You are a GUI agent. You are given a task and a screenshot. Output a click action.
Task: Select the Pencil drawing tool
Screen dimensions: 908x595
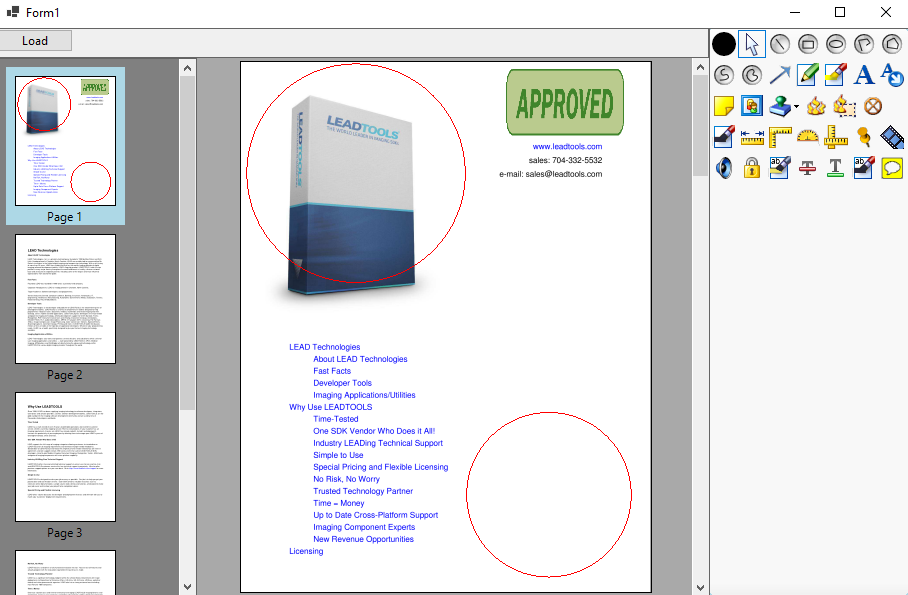click(x=808, y=74)
